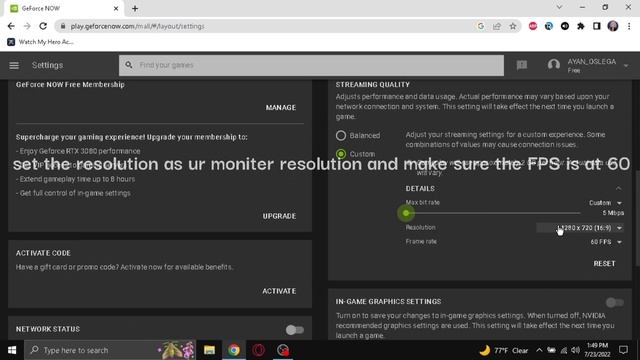
Task: Reload the GeForce NOW page
Action: (43, 26)
